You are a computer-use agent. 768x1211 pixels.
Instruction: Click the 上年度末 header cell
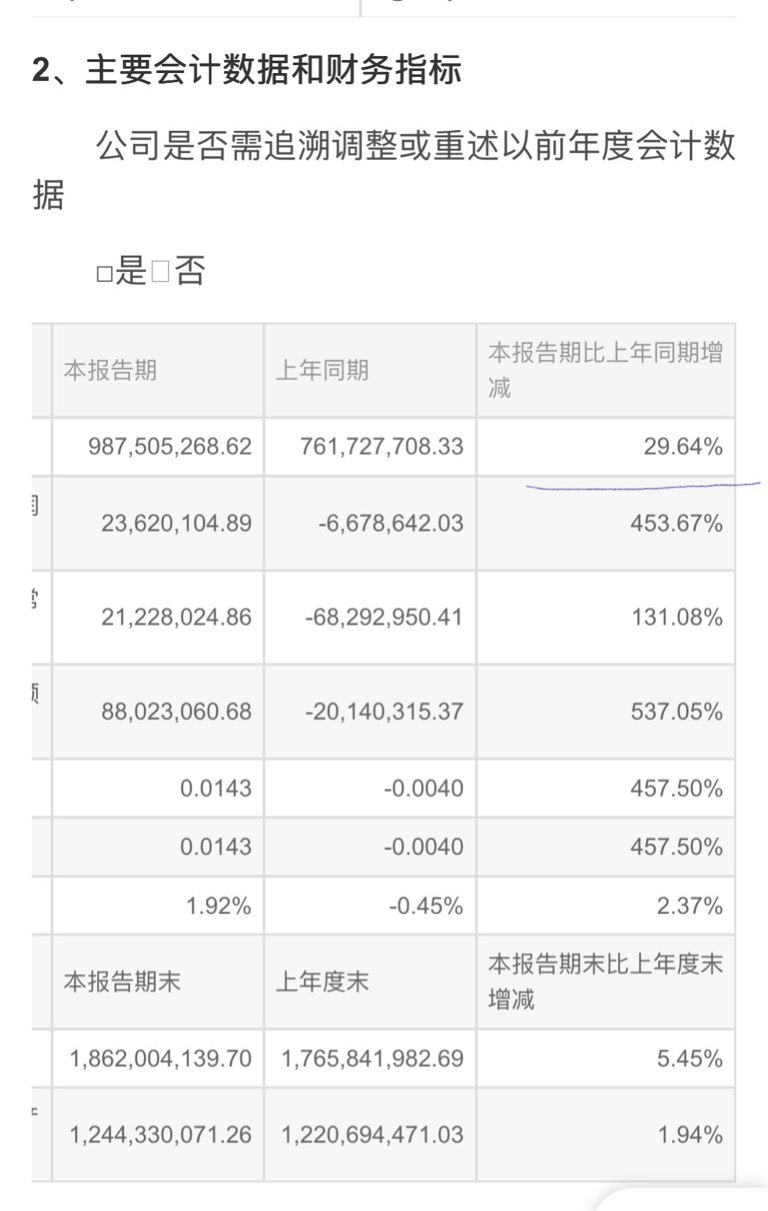tap(370, 982)
